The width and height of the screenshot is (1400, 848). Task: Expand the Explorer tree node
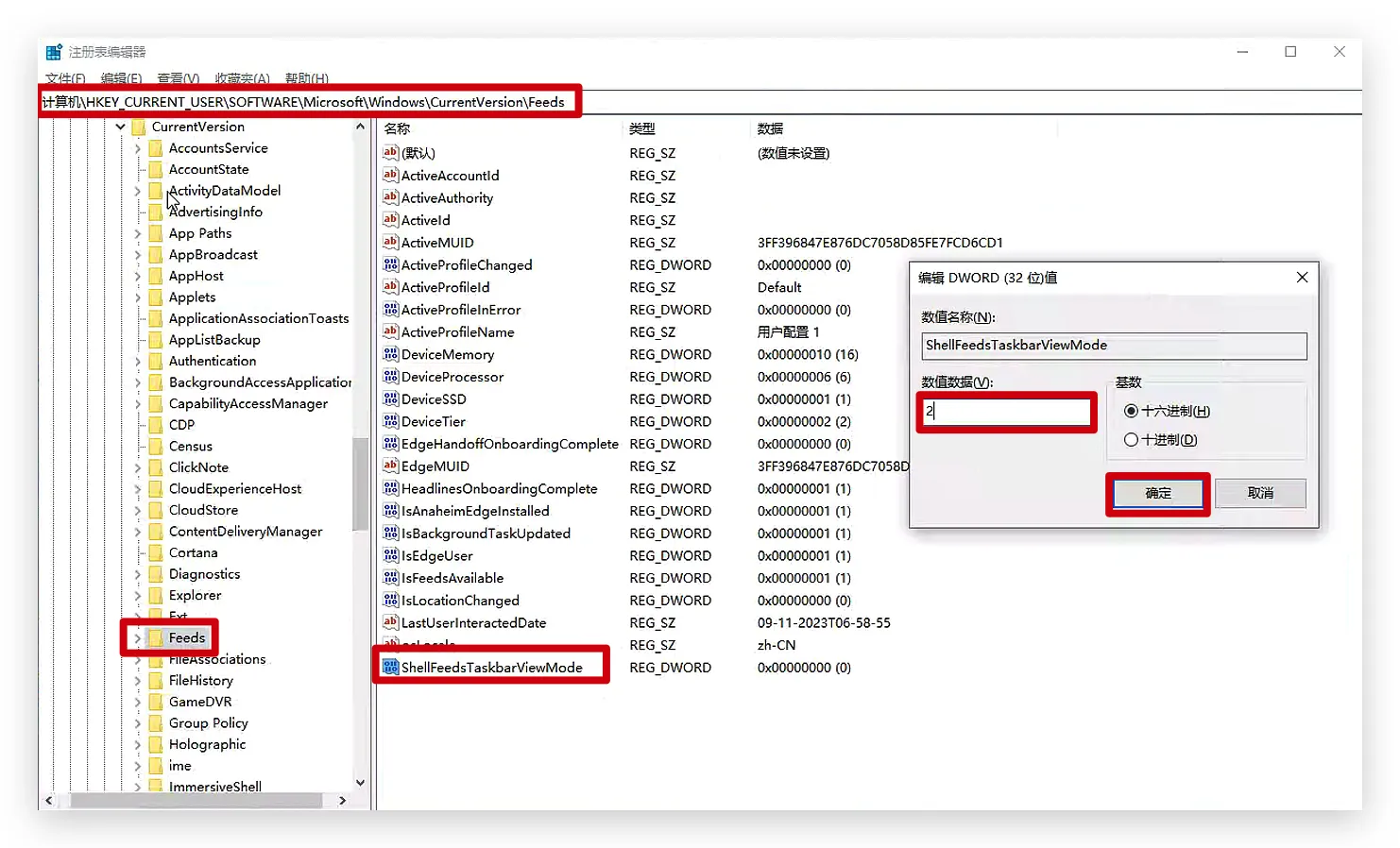point(137,596)
